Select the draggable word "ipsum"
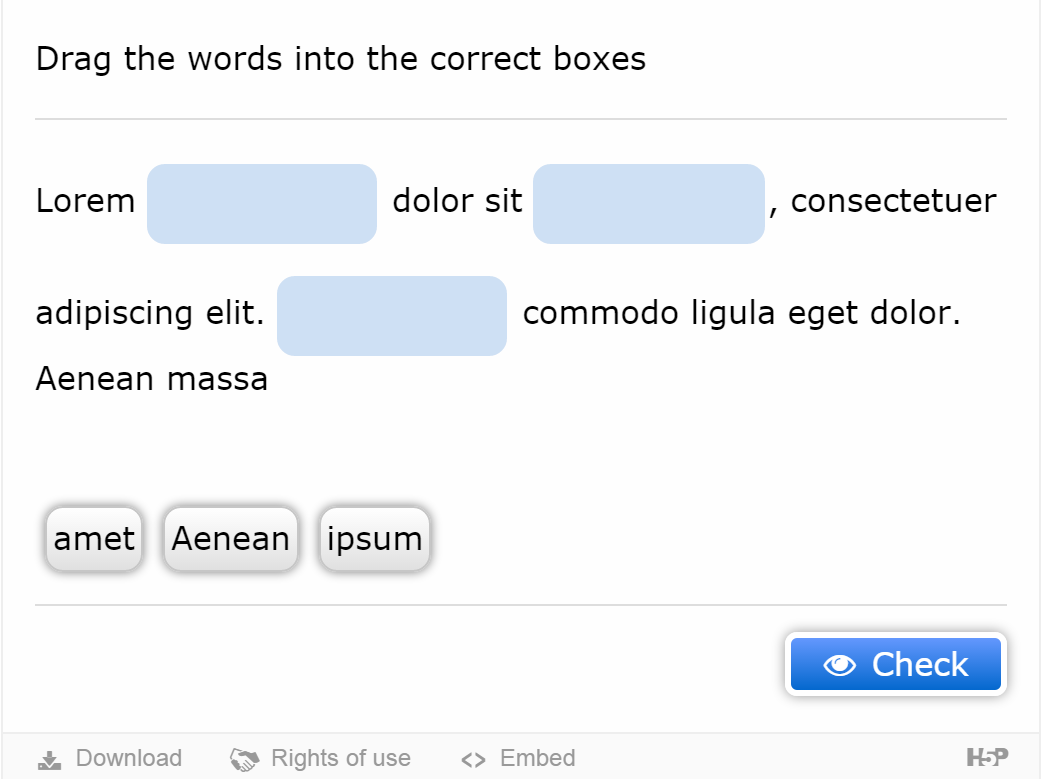Screen dimensions: 1043x779 [374, 539]
